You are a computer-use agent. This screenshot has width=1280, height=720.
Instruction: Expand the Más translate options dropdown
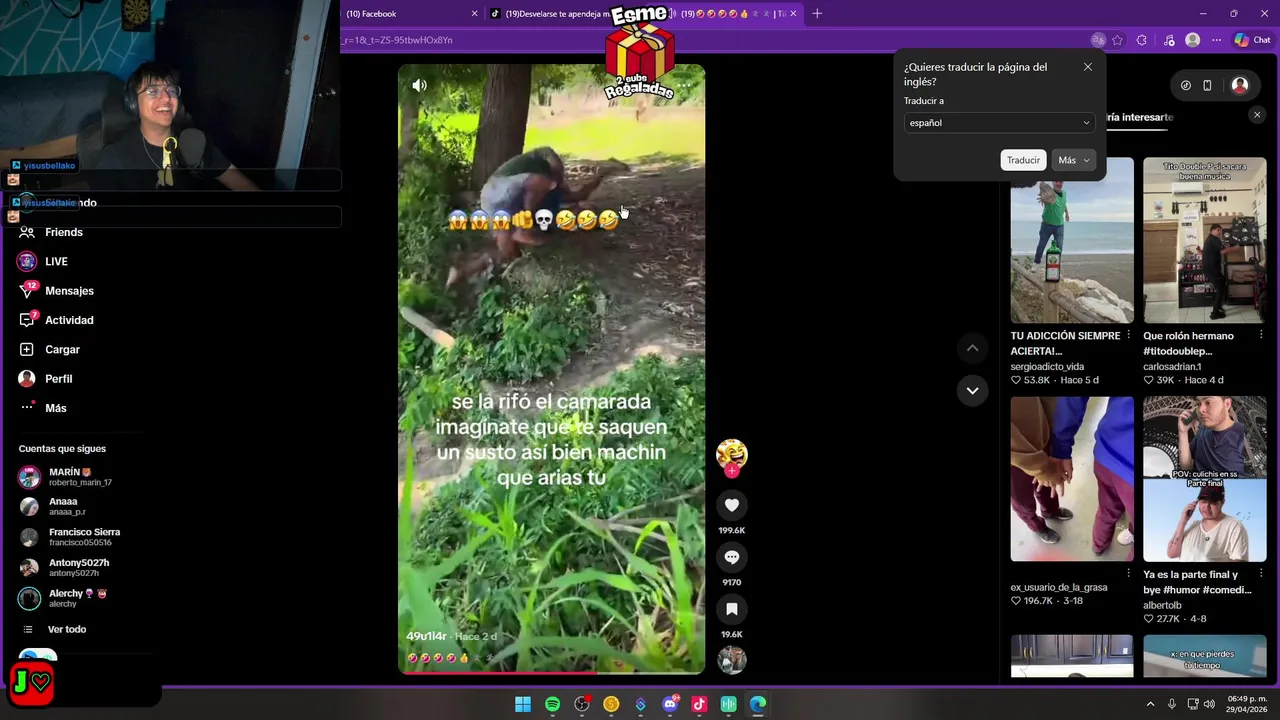[1073, 160]
